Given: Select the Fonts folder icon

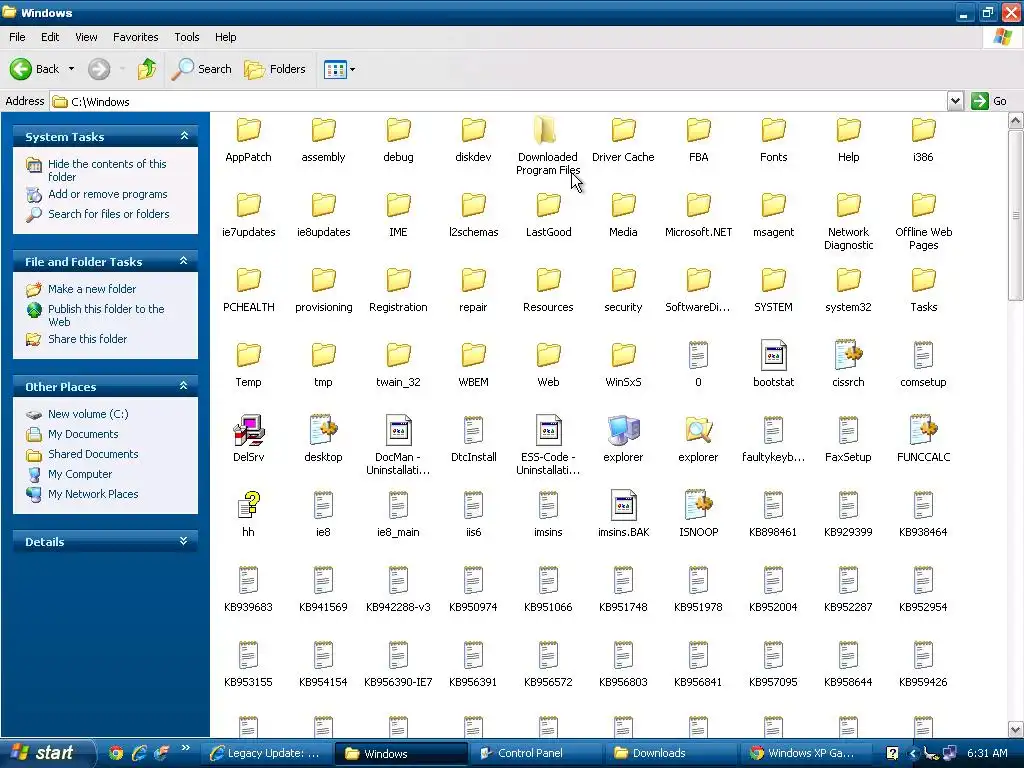Looking at the screenshot, I should 773,130.
